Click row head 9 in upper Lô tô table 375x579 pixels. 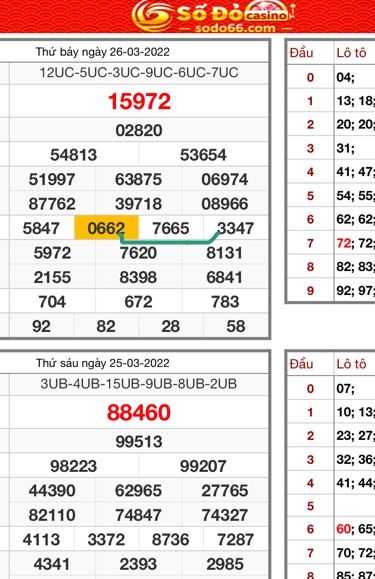coord(310,291)
